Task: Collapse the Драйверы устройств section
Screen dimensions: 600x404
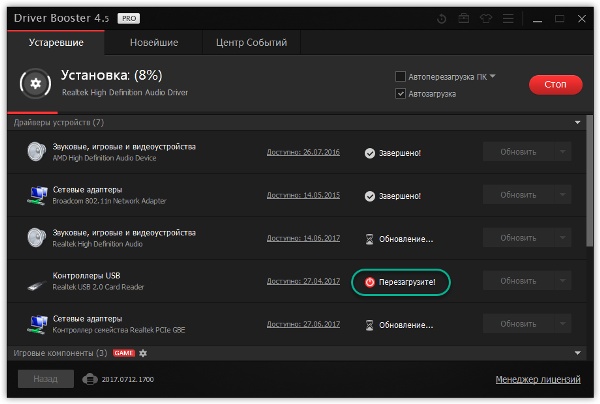Action: coord(577,122)
